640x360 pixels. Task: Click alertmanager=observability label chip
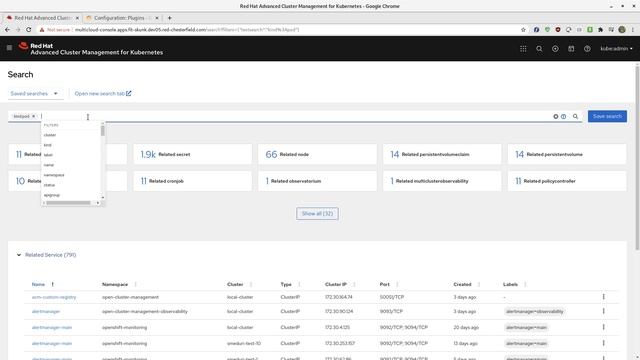click(534, 311)
